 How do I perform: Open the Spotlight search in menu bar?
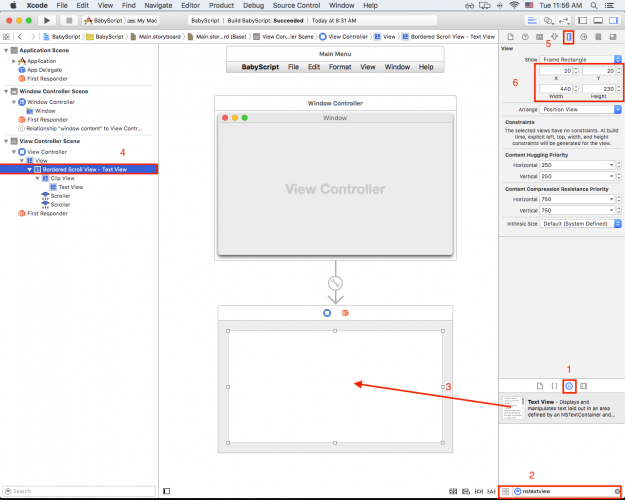(x=594, y=6)
